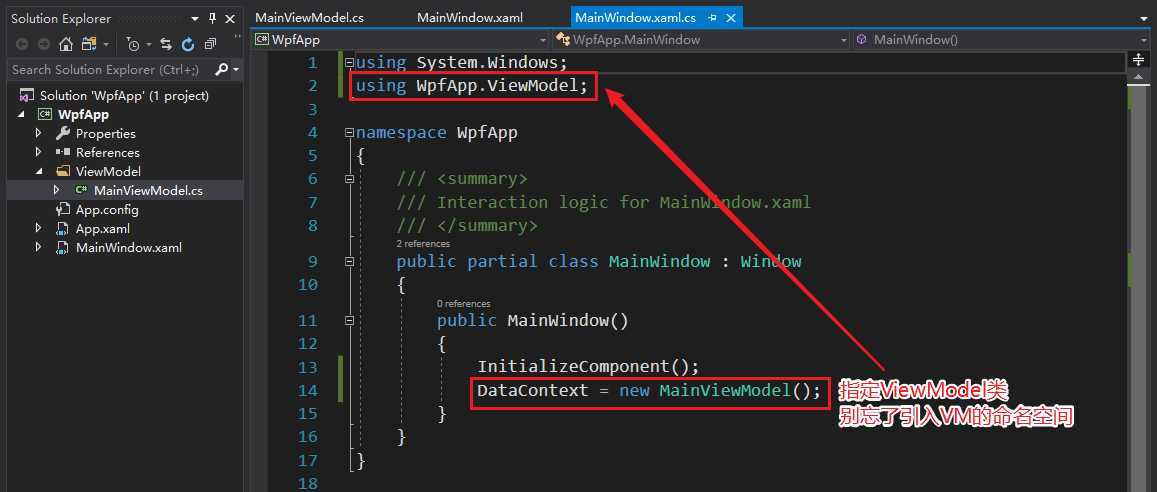
Task: Expand the Properties node in the tree
Action: pos(39,134)
